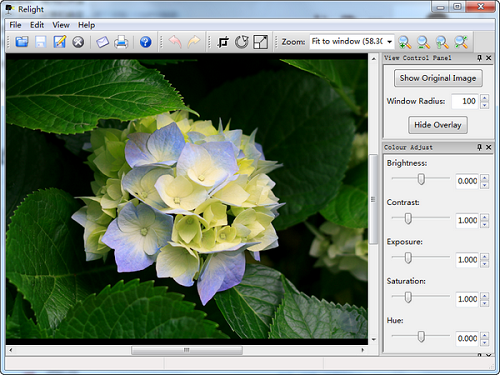Click the Redo arrow icon

pyautogui.click(x=194, y=42)
